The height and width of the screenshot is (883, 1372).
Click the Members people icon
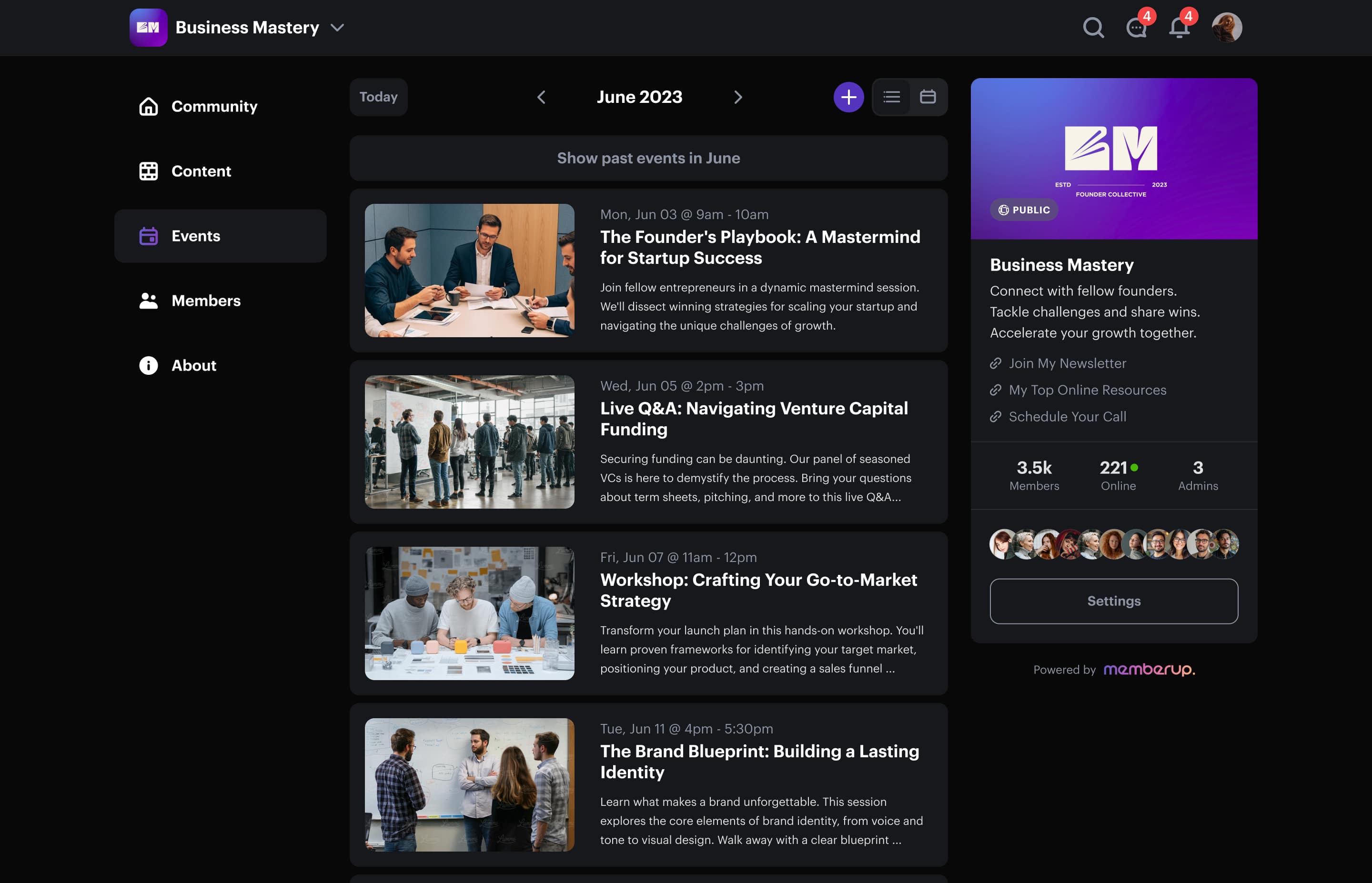[x=149, y=301]
